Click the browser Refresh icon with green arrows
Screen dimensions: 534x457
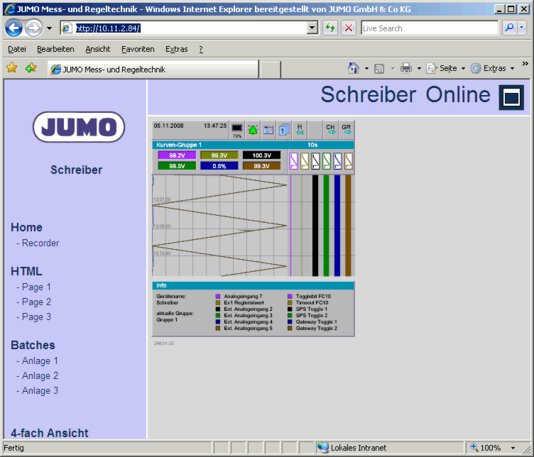coord(329,28)
